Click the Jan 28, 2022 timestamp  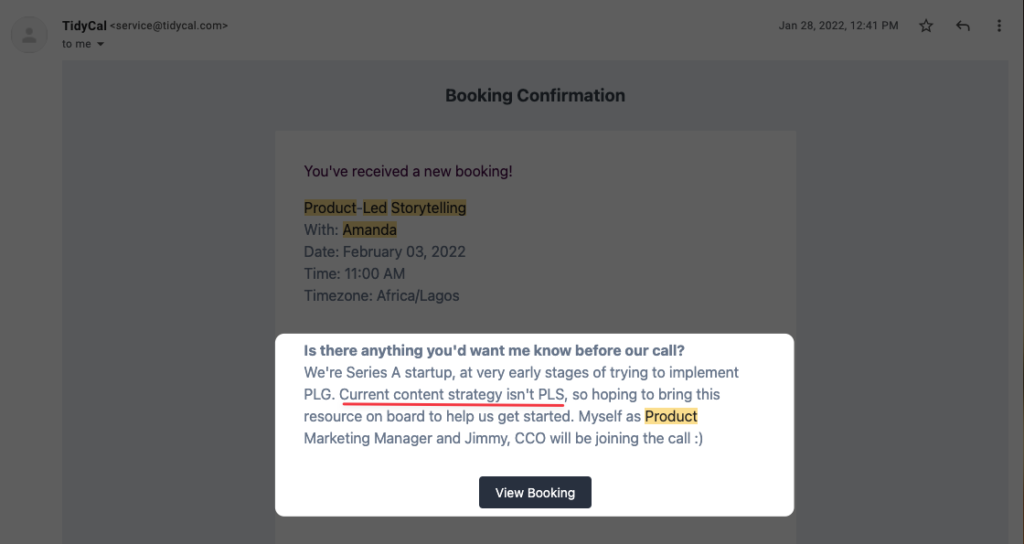point(838,25)
